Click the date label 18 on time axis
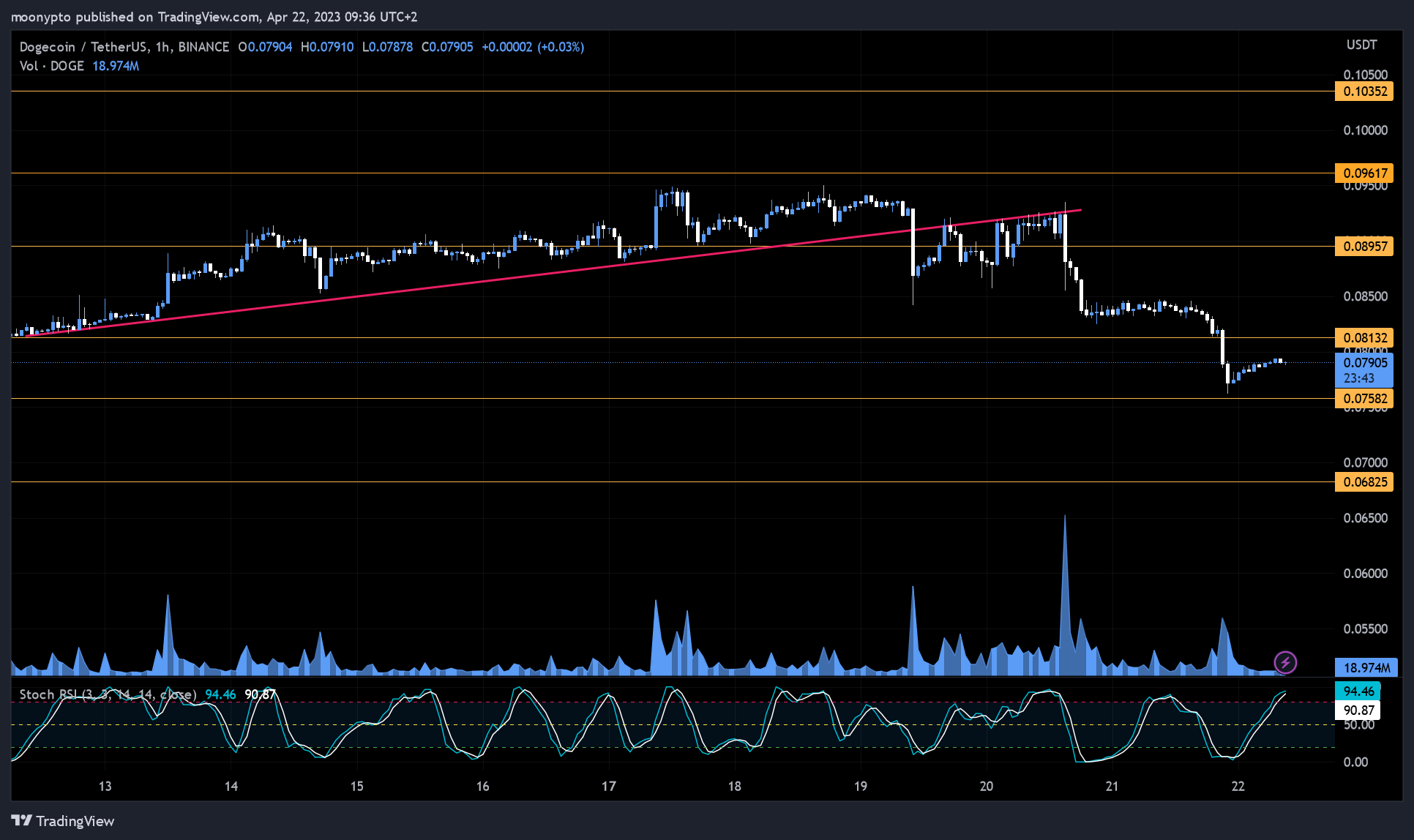Screen dimensions: 1414x840 (735, 787)
